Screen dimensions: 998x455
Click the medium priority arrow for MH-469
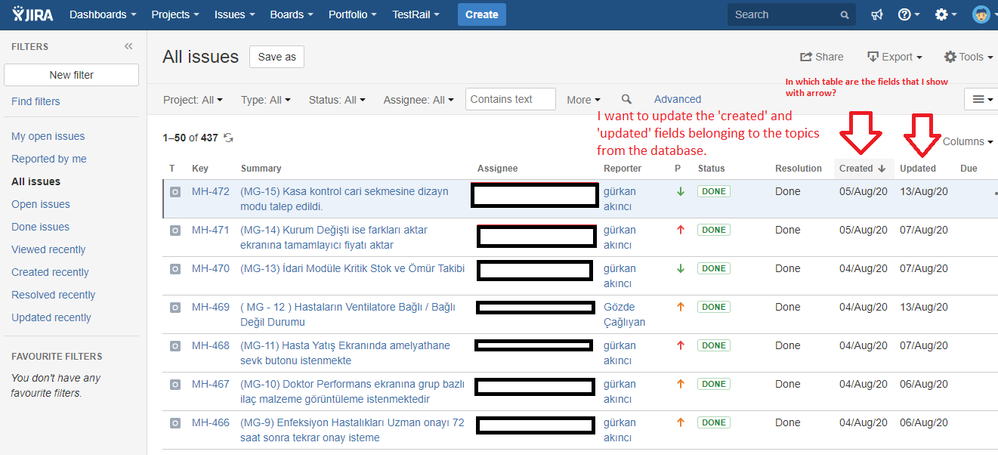pos(680,307)
